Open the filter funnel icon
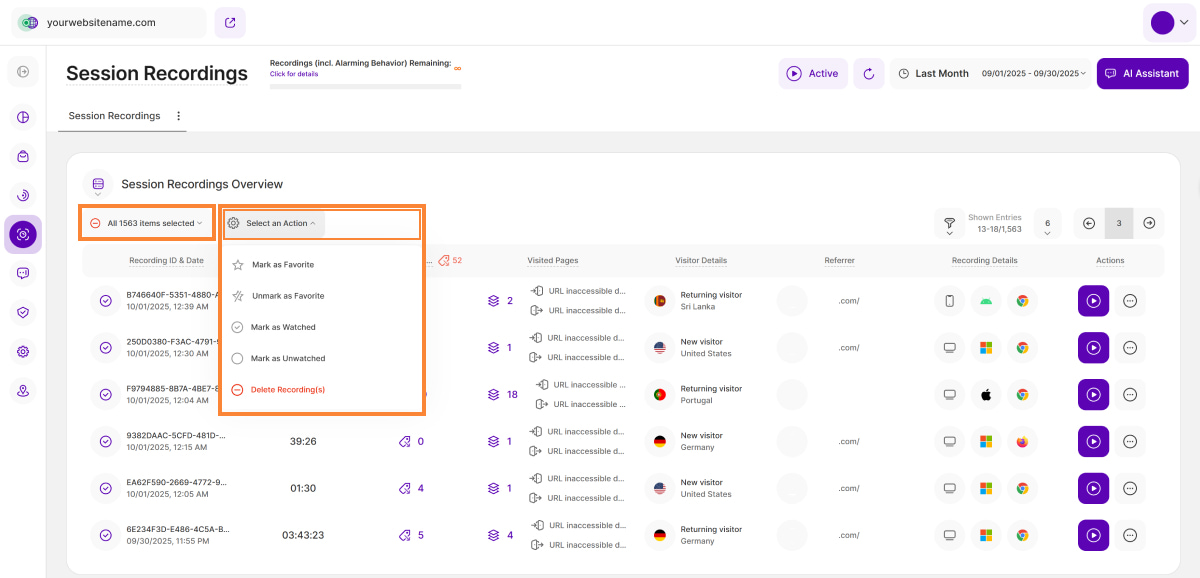The width and height of the screenshot is (1200, 578). pyautogui.click(x=949, y=223)
